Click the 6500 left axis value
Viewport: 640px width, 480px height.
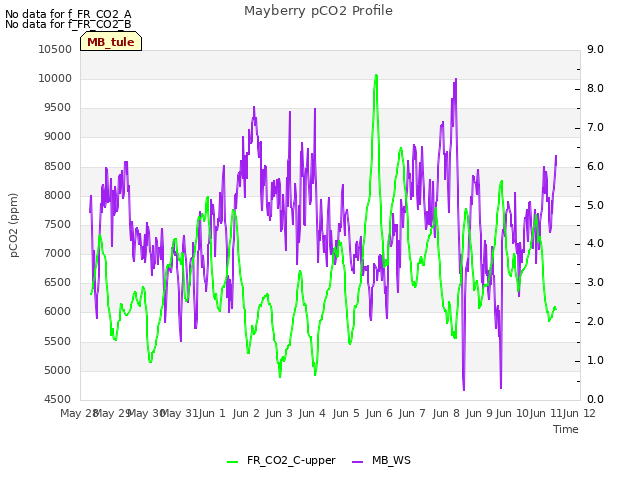[x=58, y=282]
